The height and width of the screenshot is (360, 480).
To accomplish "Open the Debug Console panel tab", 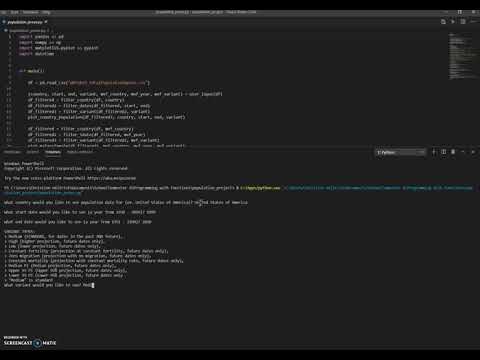I will (x=80, y=152).
